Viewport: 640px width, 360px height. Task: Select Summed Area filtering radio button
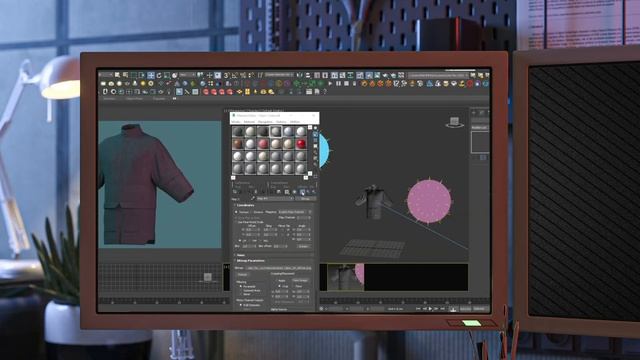tap(240, 291)
